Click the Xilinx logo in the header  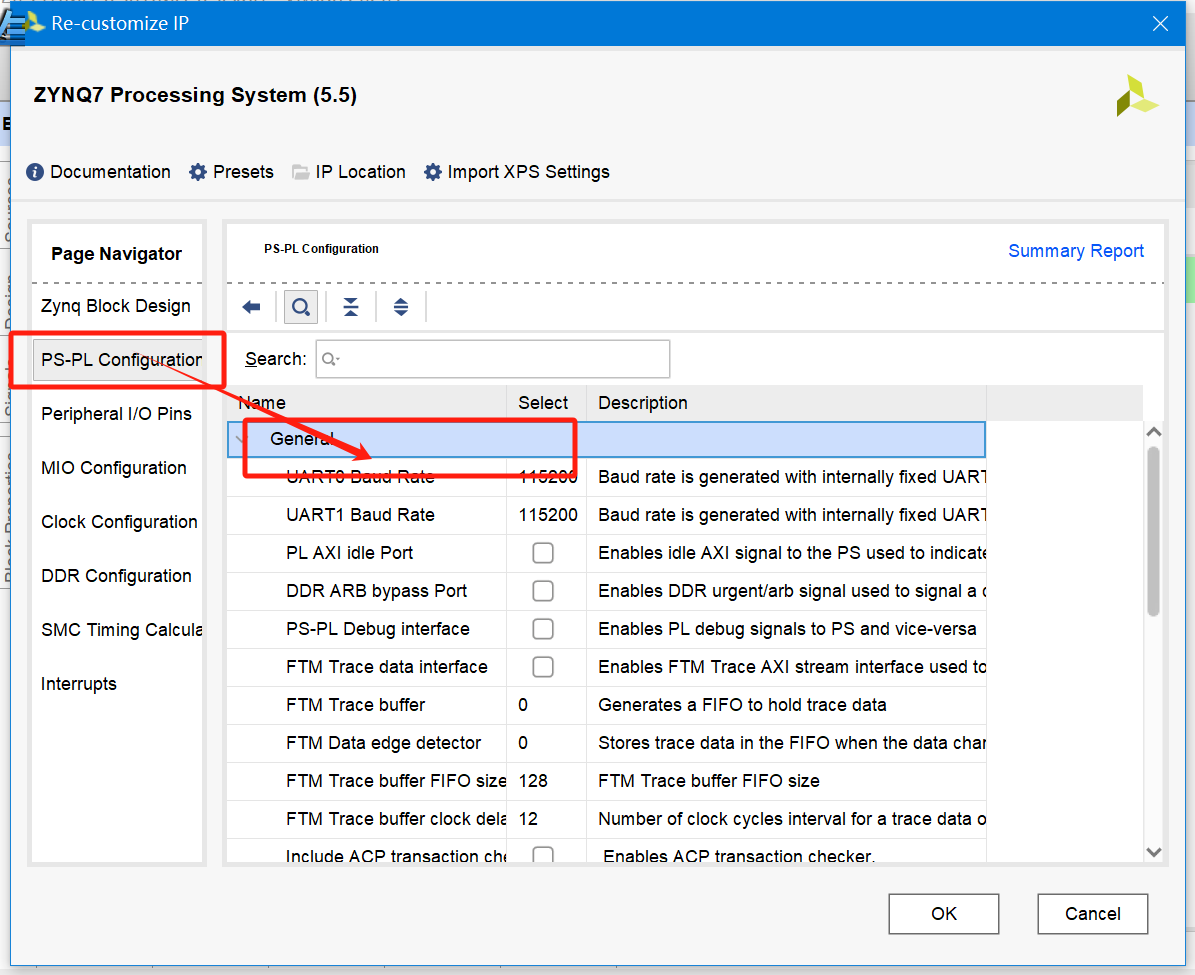point(1136,95)
